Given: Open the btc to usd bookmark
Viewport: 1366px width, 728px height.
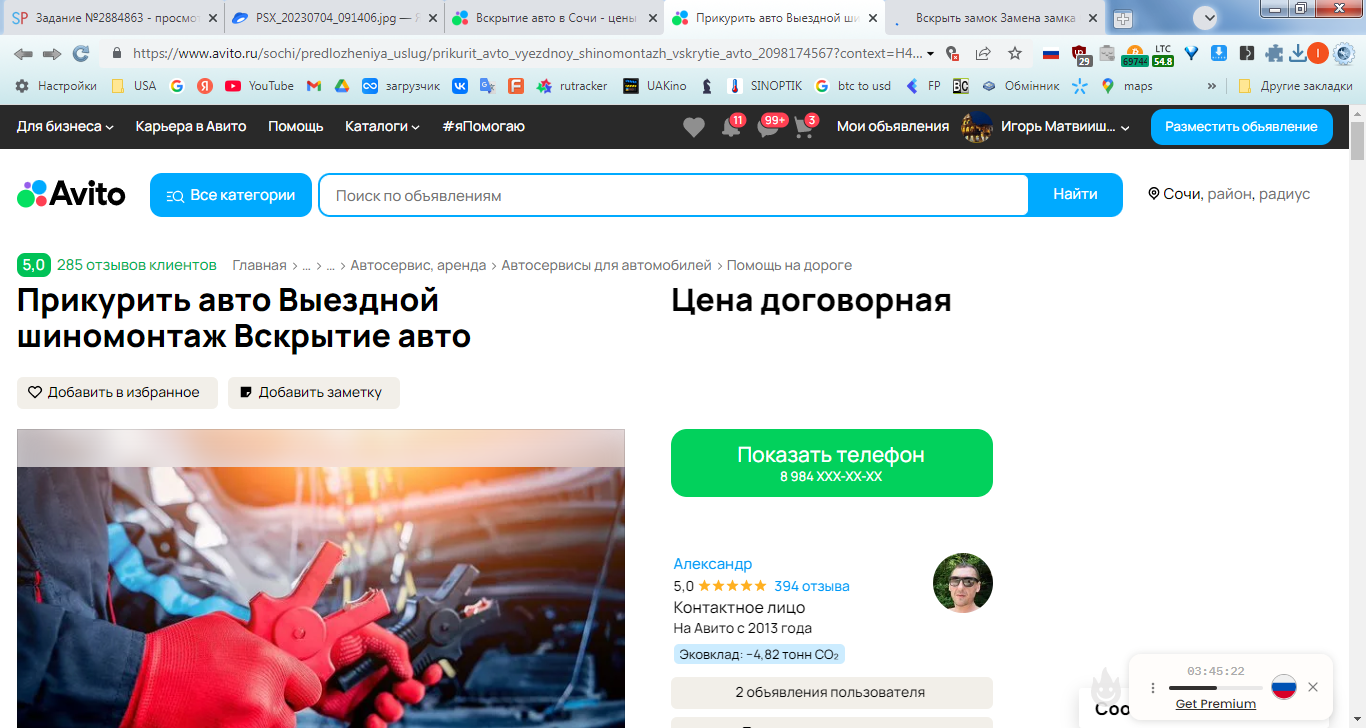Looking at the screenshot, I should point(853,86).
